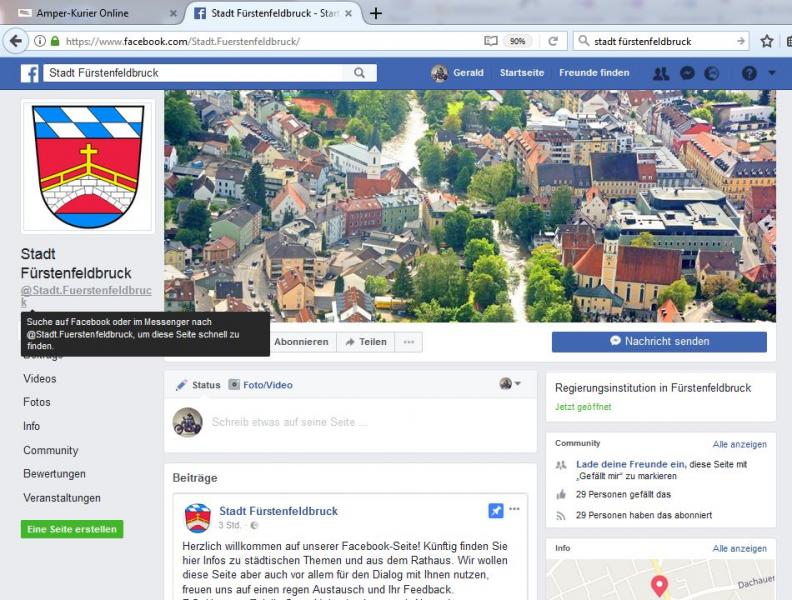792x600 pixels.
Task: Expand posting identity dropdown in composer
Action: (x=510, y=384)
